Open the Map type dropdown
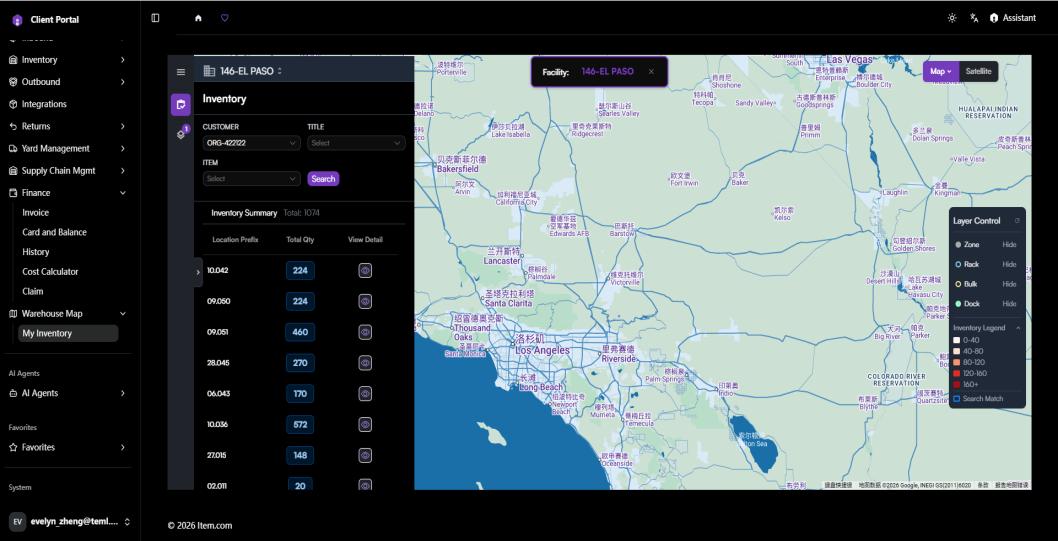 (x=941, y=71)
